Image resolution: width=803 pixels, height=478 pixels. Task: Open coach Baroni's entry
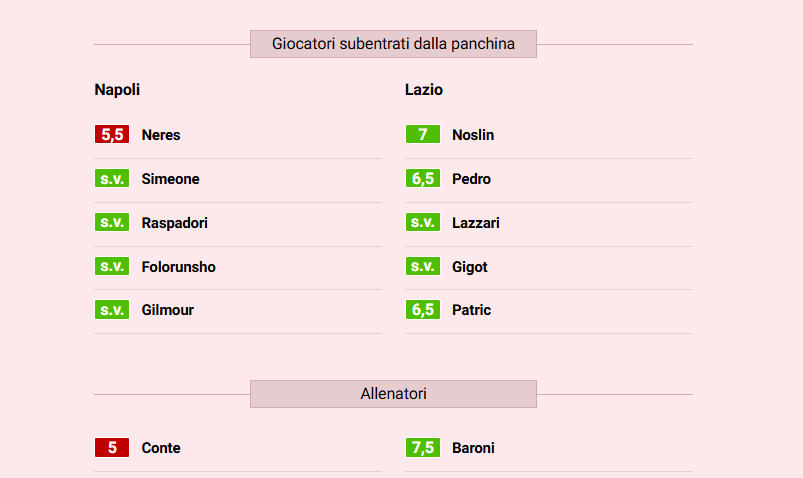(473, 448)
